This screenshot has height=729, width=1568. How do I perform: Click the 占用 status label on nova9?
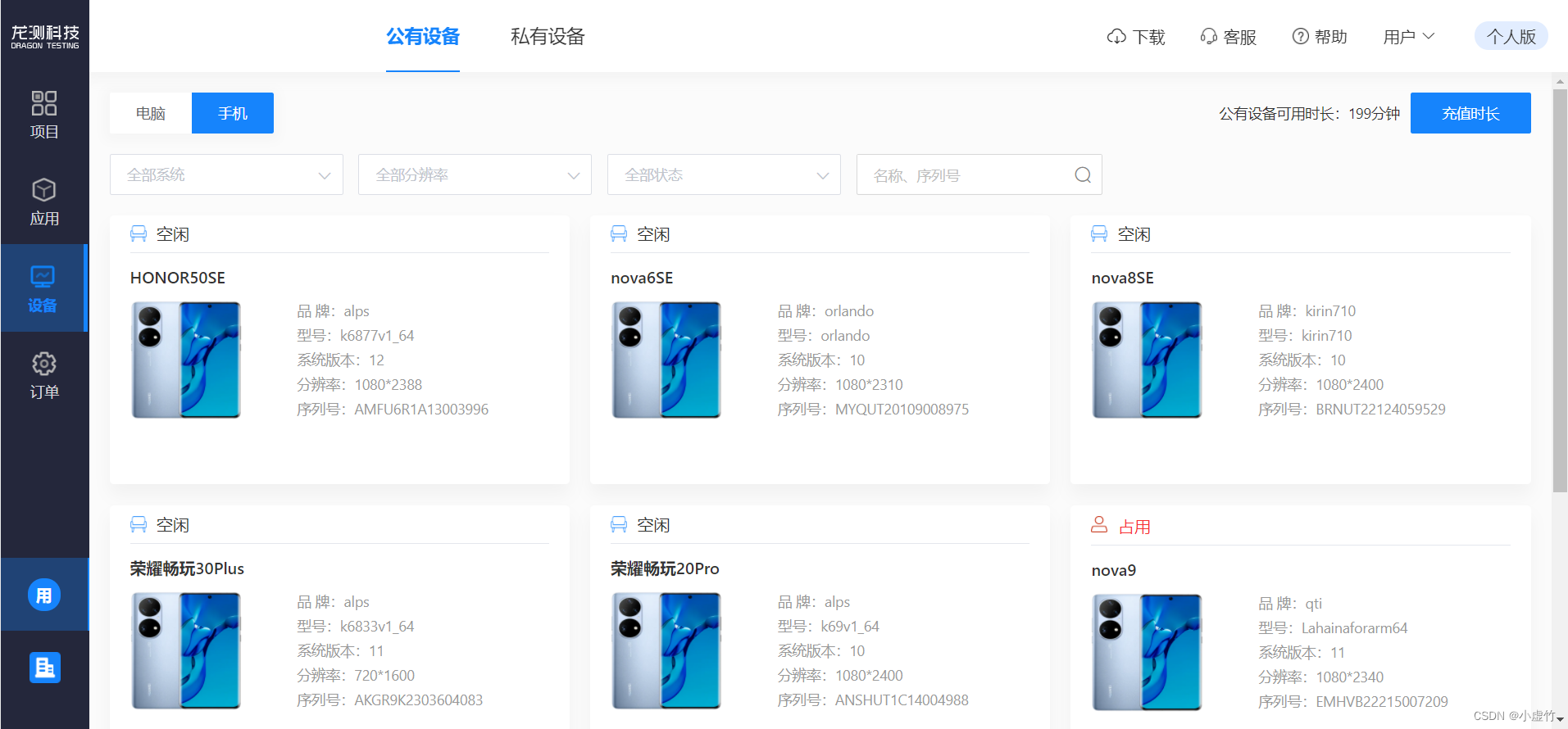point(1135,527)
